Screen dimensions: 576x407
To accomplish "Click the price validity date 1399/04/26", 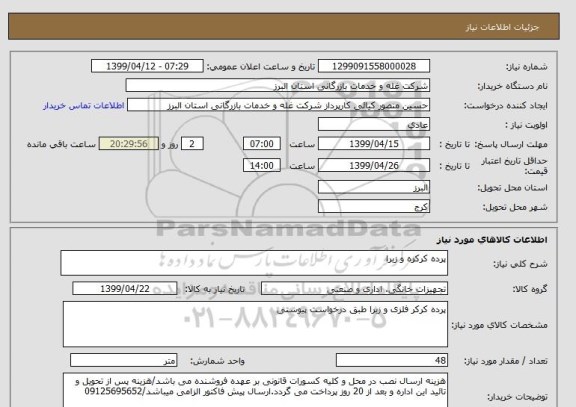I will pyautogui.click(x=374, y=166).
